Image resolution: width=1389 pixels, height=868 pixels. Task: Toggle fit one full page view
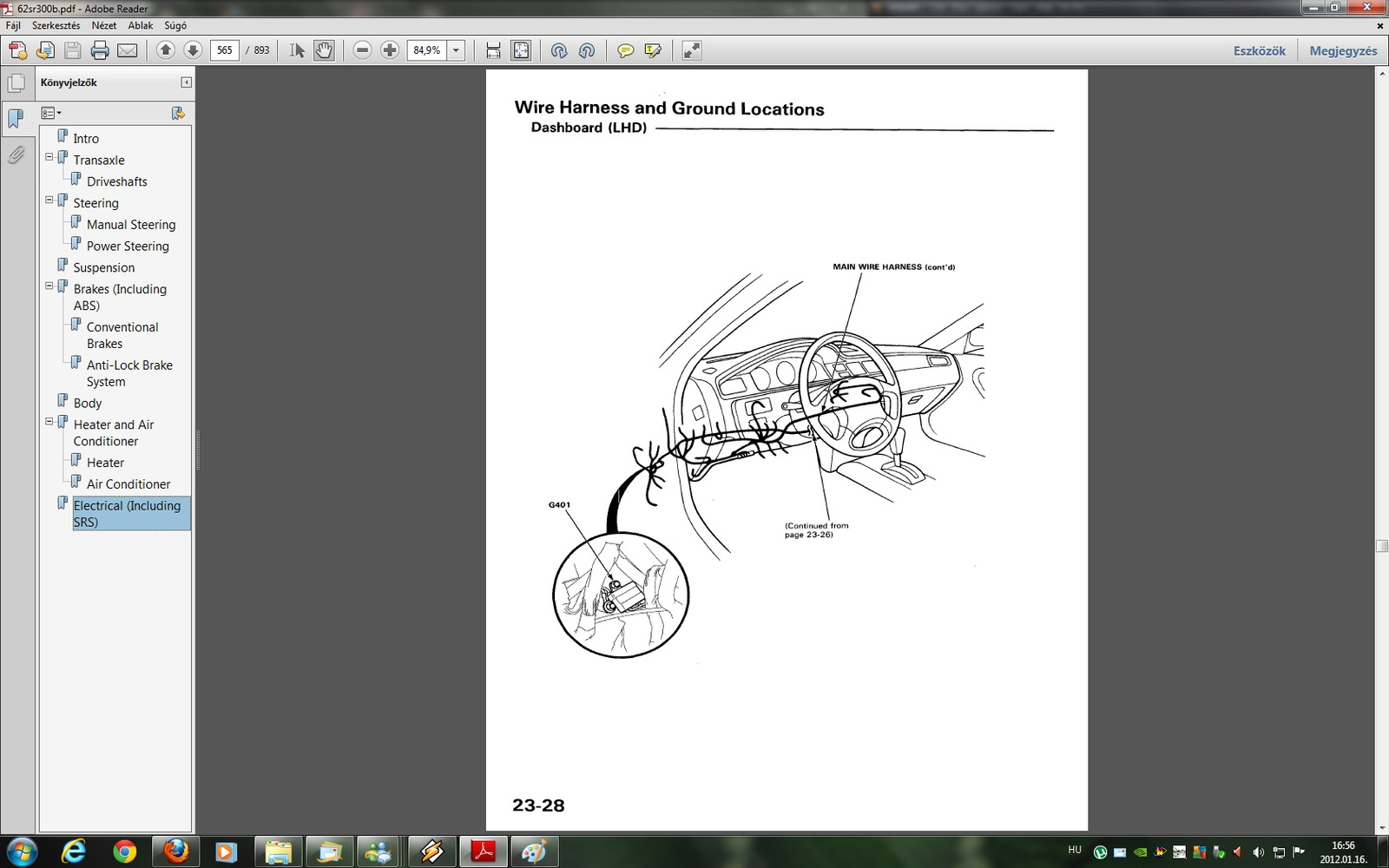pos(521,50)
